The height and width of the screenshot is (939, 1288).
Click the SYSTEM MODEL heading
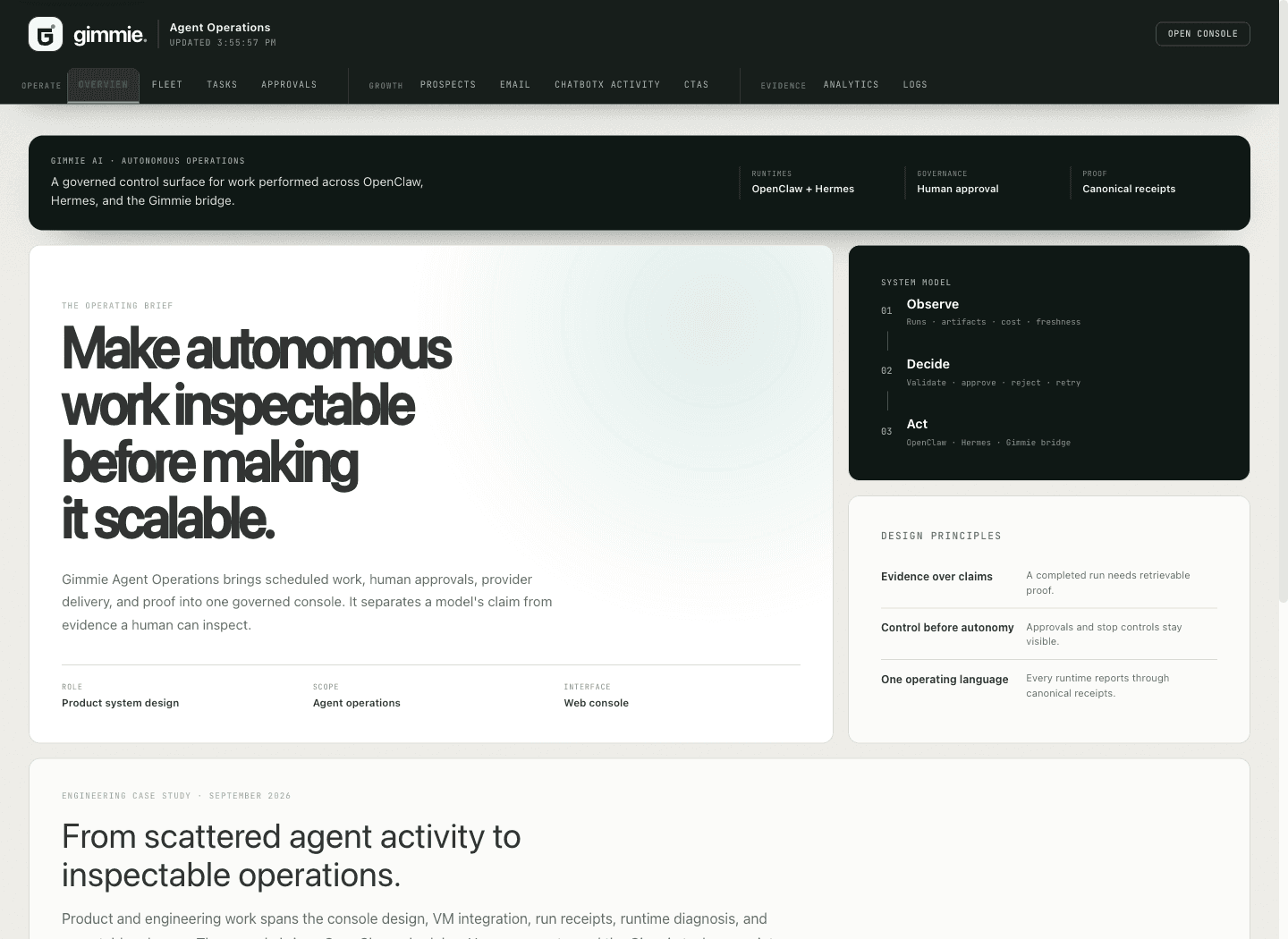[x=916, y=283]
